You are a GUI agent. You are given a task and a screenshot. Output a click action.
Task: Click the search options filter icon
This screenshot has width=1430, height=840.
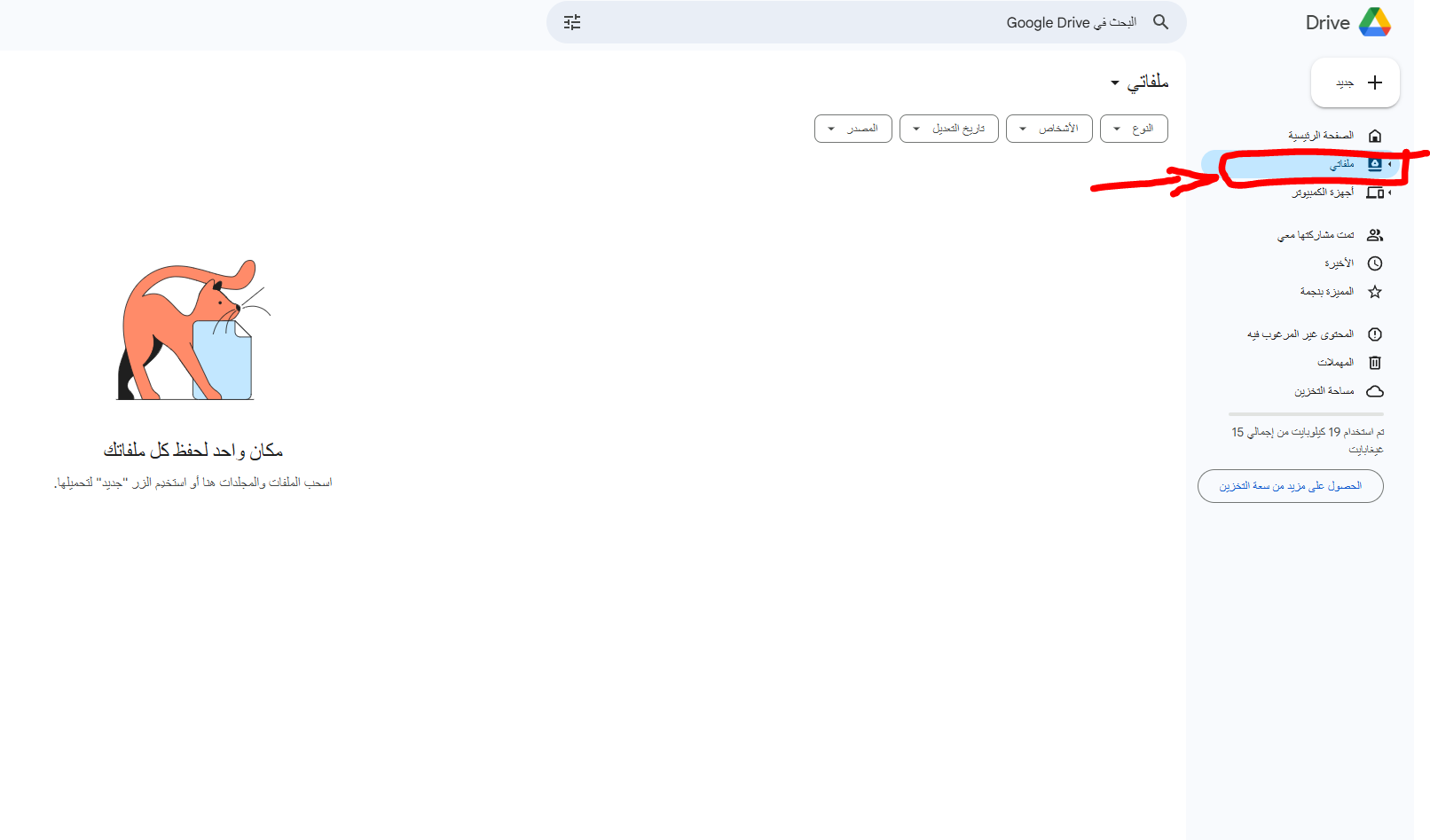point(572,22)
